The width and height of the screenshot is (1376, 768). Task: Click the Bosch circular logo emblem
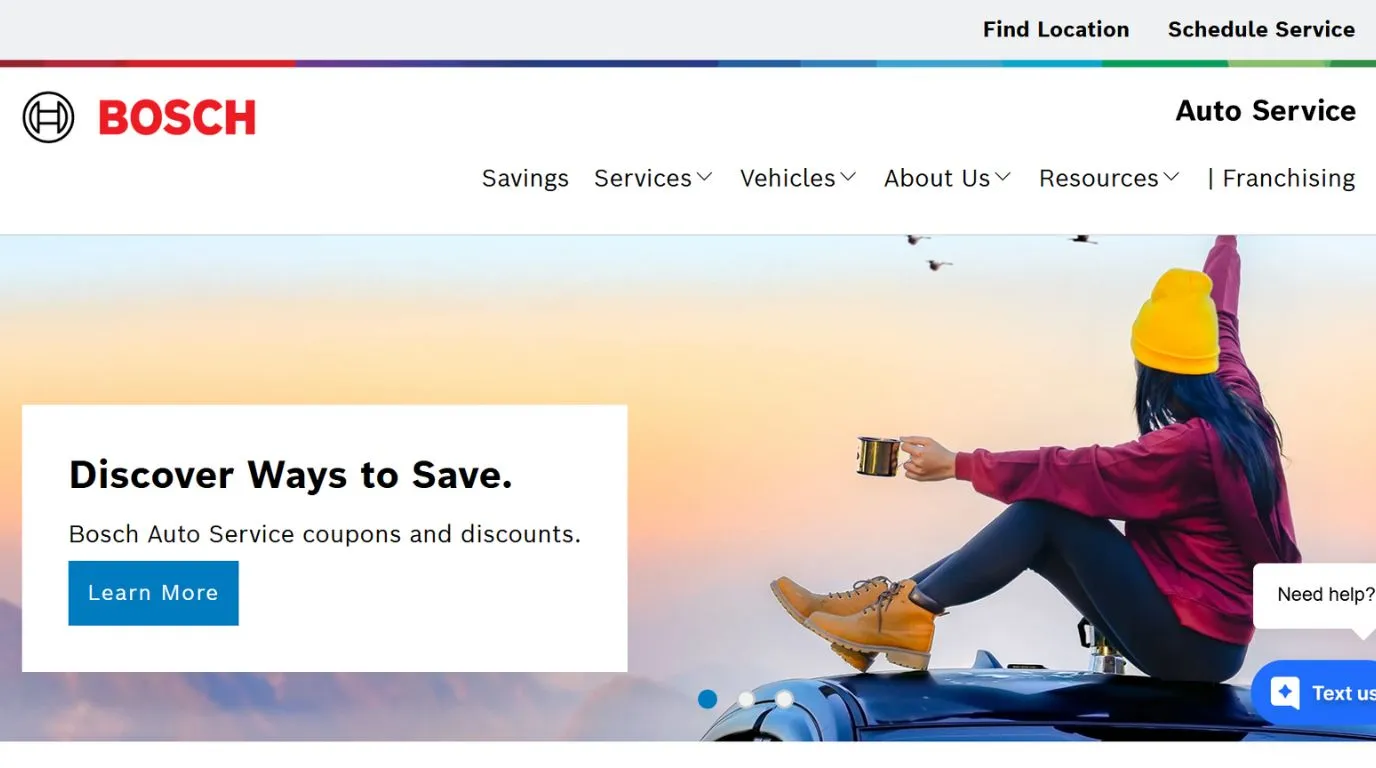pyautogui.click(x=48, y=117)
